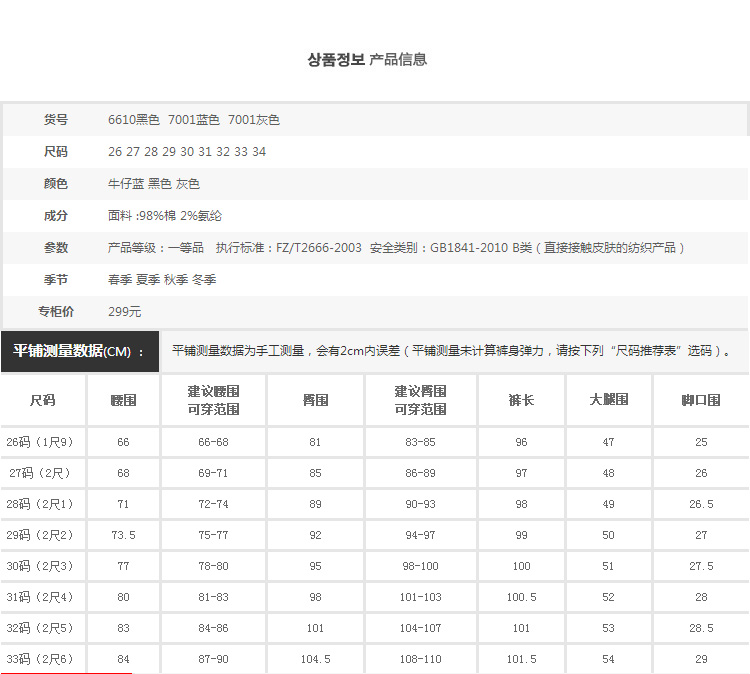The image size is (750, 674).
Task: Click the row label '28码（2尺1）'
Action: pos(40,504)
